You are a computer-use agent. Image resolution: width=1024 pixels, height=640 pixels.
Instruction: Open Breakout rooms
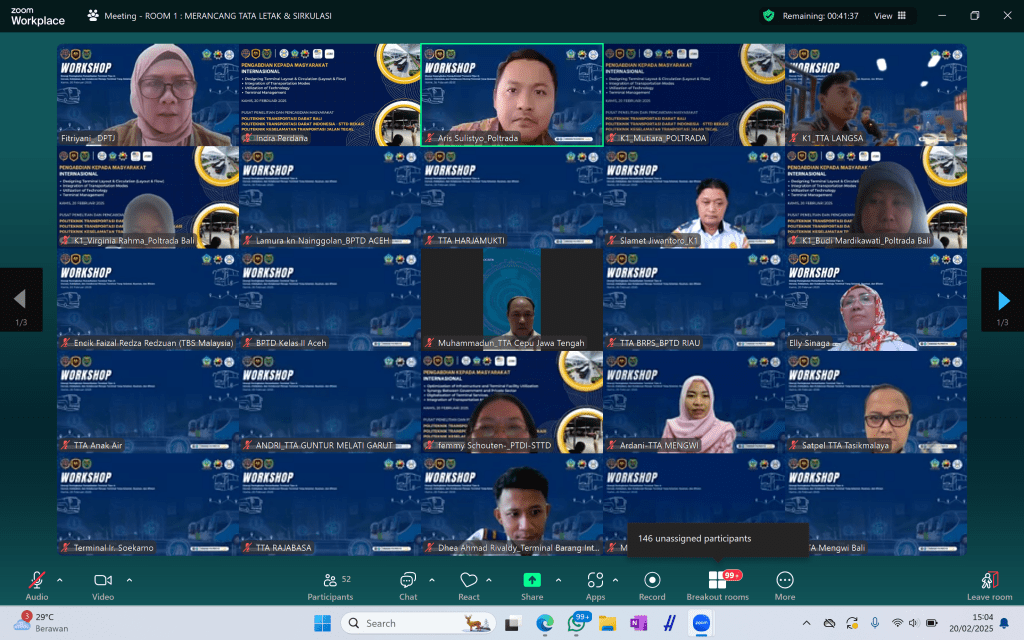(x=717, y=581)
